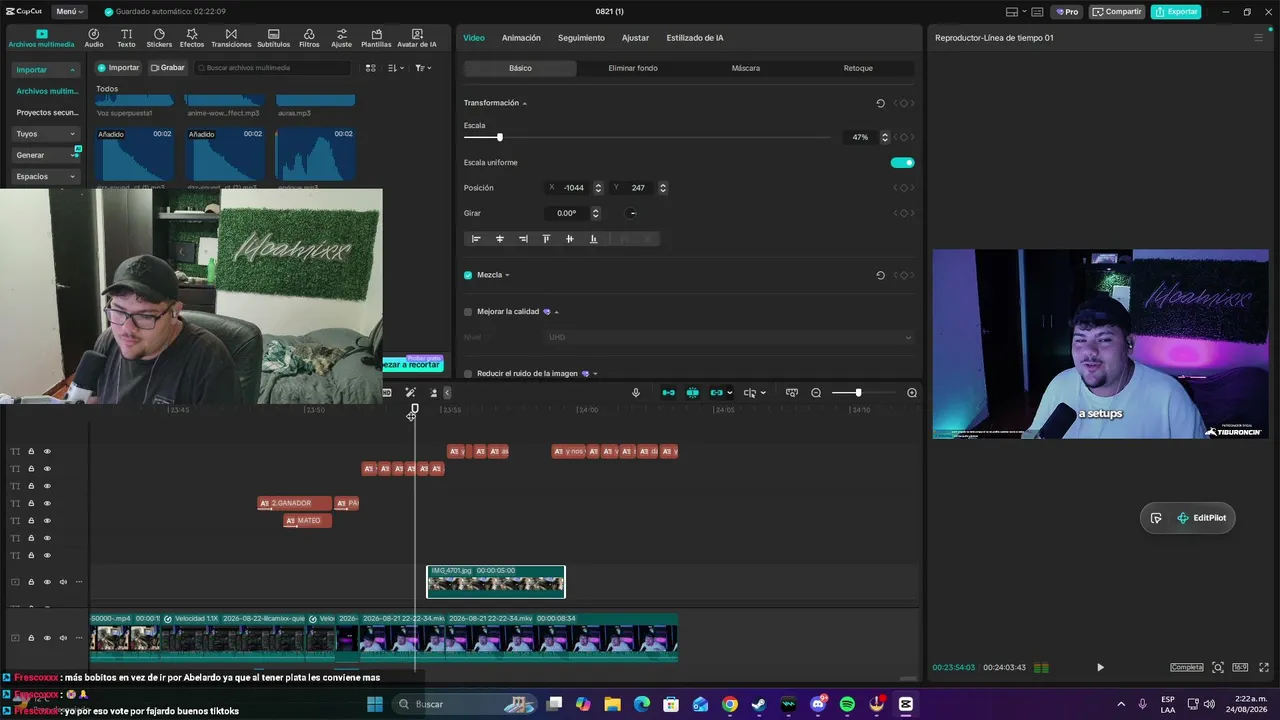The height and width of the screenshot is (720, 1280).
Task: Toggle the Escala uniforme switch
Action: 902,162
